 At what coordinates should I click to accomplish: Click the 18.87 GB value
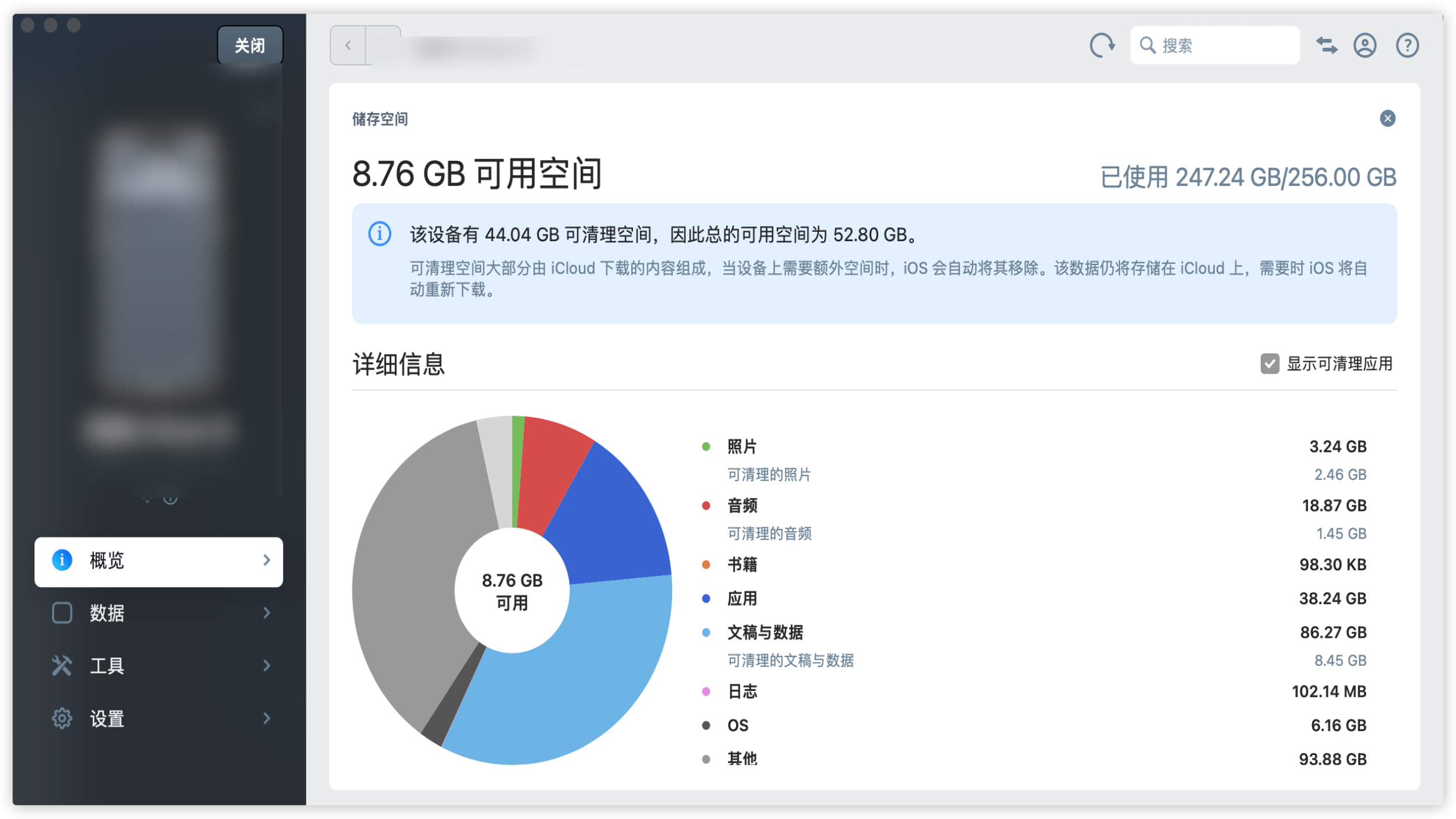pyautogui.click(x=1334, y=506)
